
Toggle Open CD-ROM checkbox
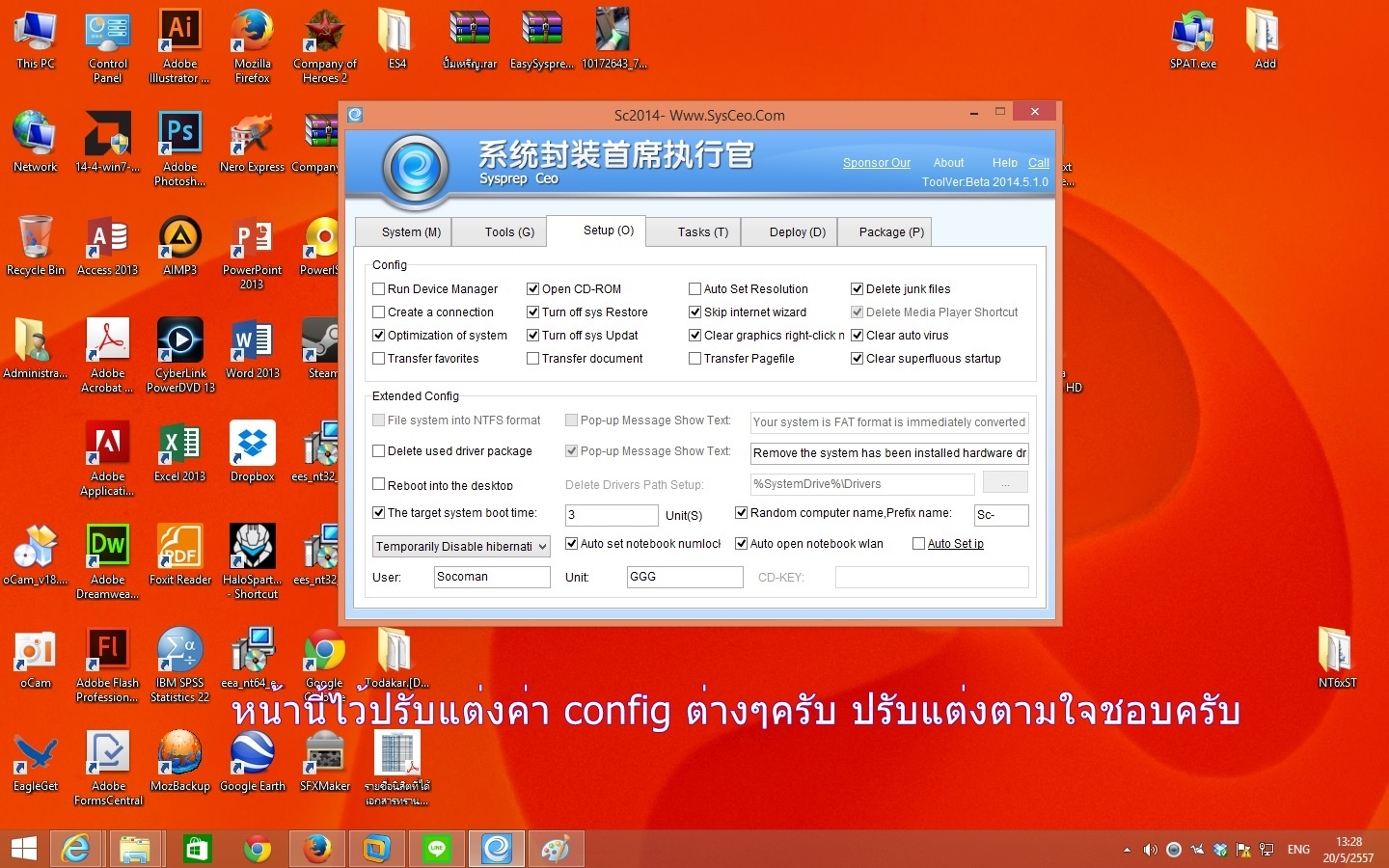[x=532, y=288]
